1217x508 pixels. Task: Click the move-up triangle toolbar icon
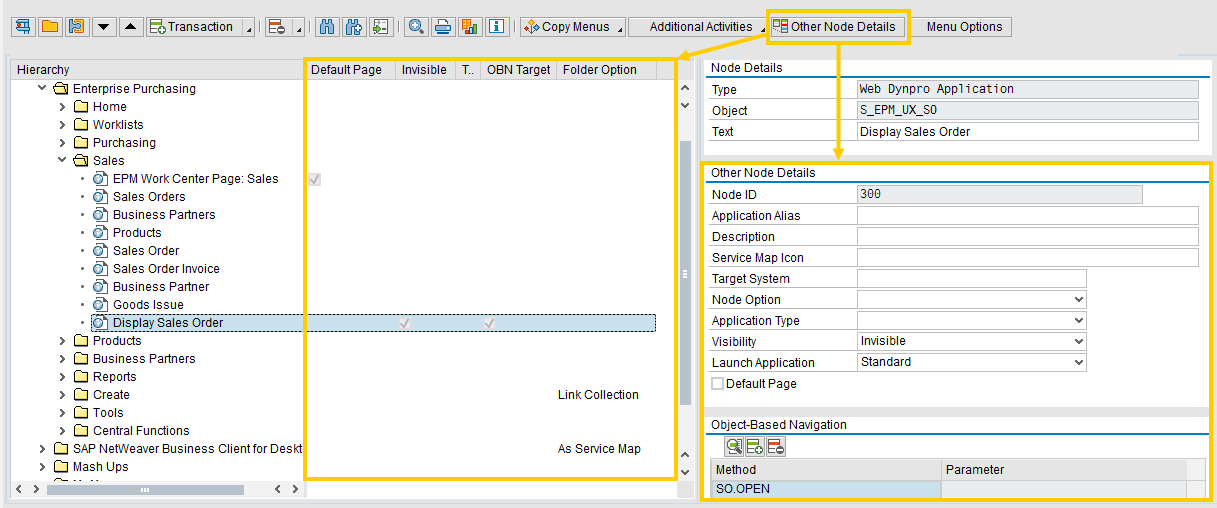(x=130, y=27)
